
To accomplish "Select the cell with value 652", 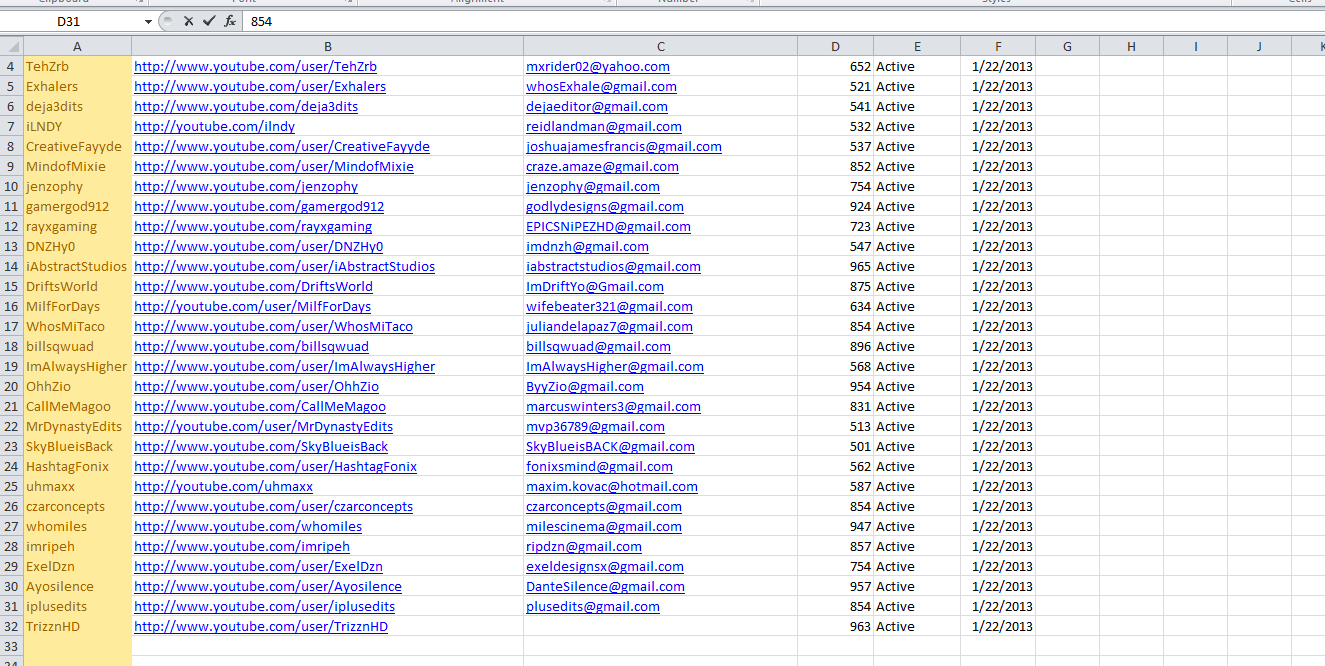I will 835,66.
